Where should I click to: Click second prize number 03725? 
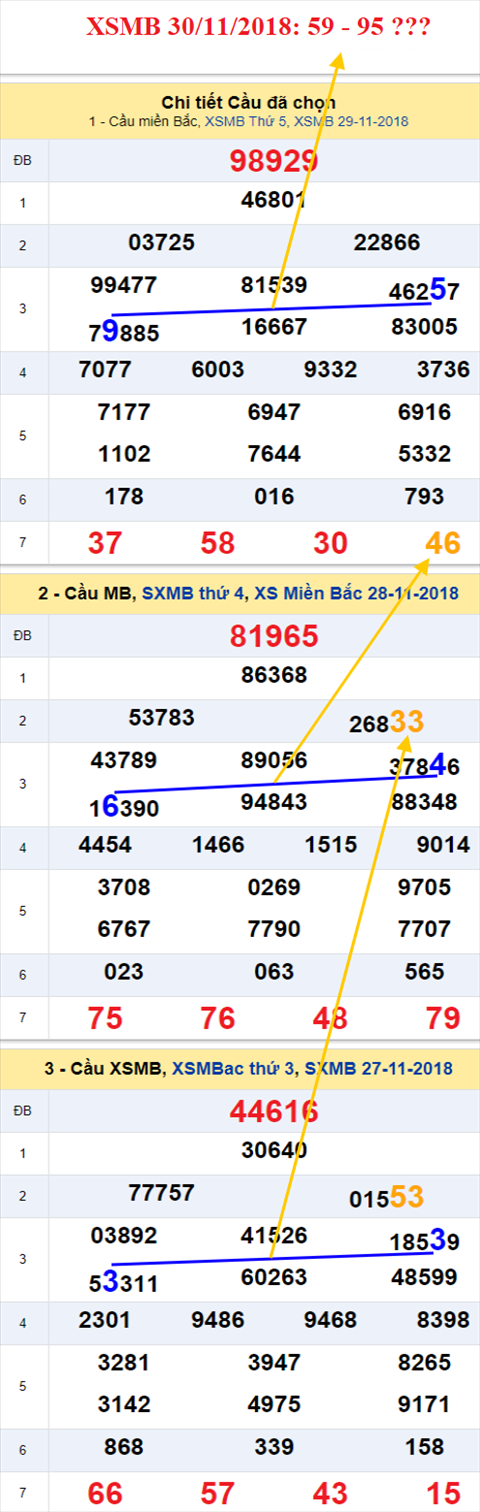(x=162, y=242)
